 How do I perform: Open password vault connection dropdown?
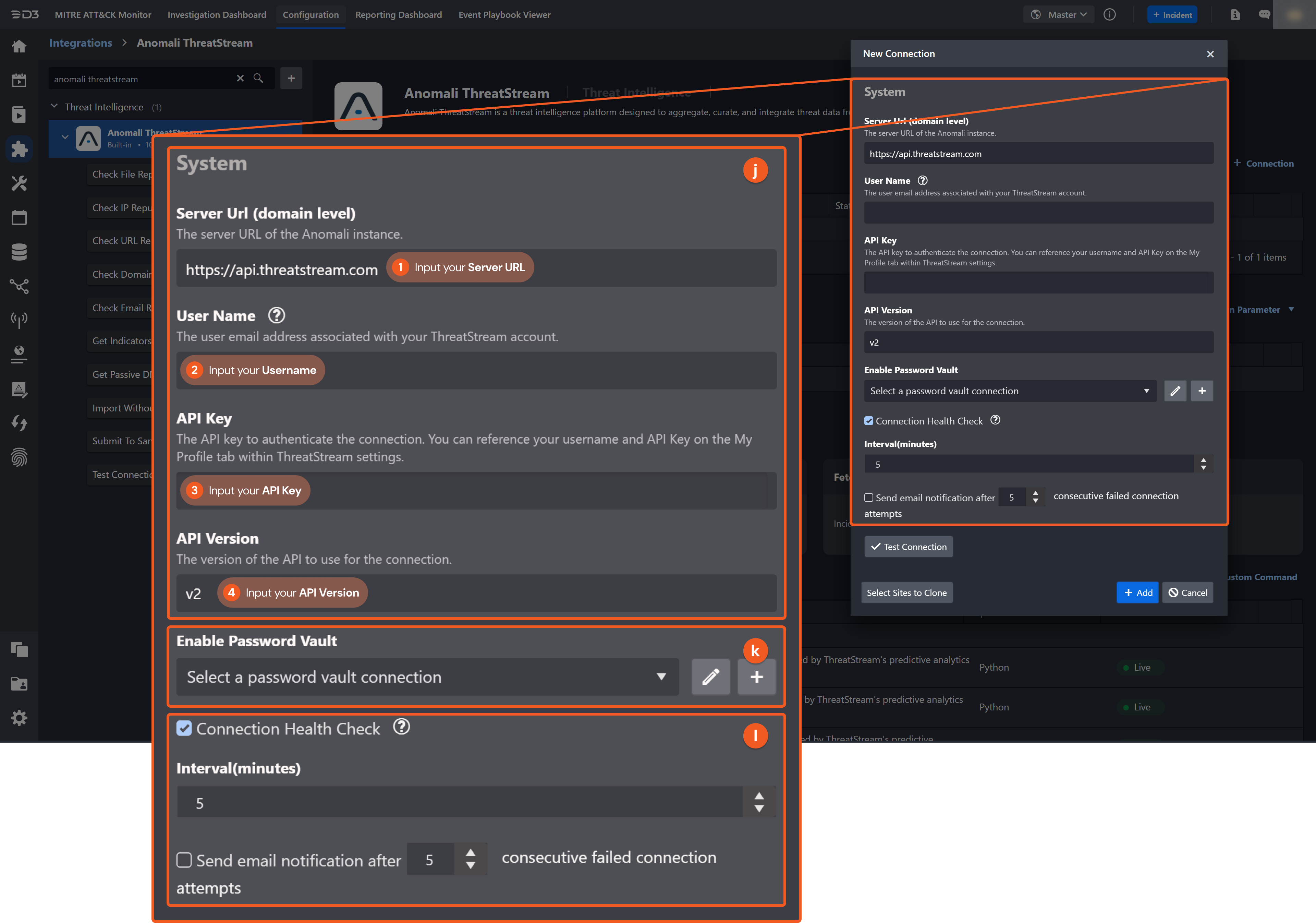point(1009,391)
